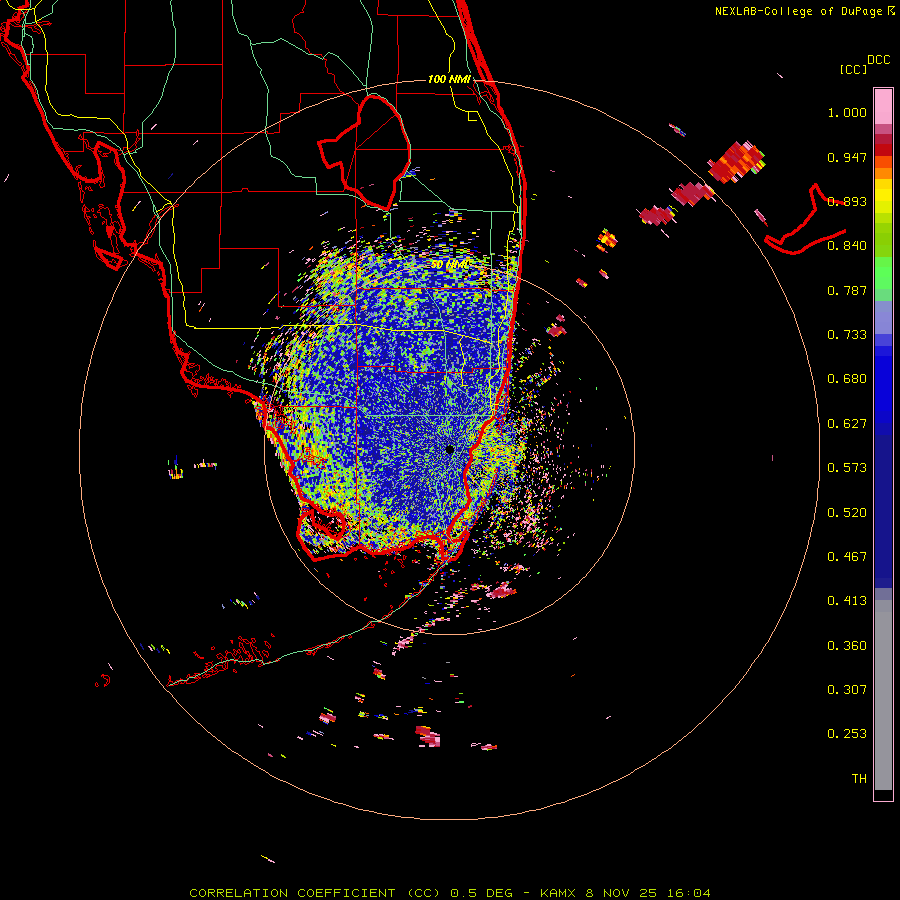Pick the bright green segment of color bar
Screen dimensions: 900x900
(883, 273)
